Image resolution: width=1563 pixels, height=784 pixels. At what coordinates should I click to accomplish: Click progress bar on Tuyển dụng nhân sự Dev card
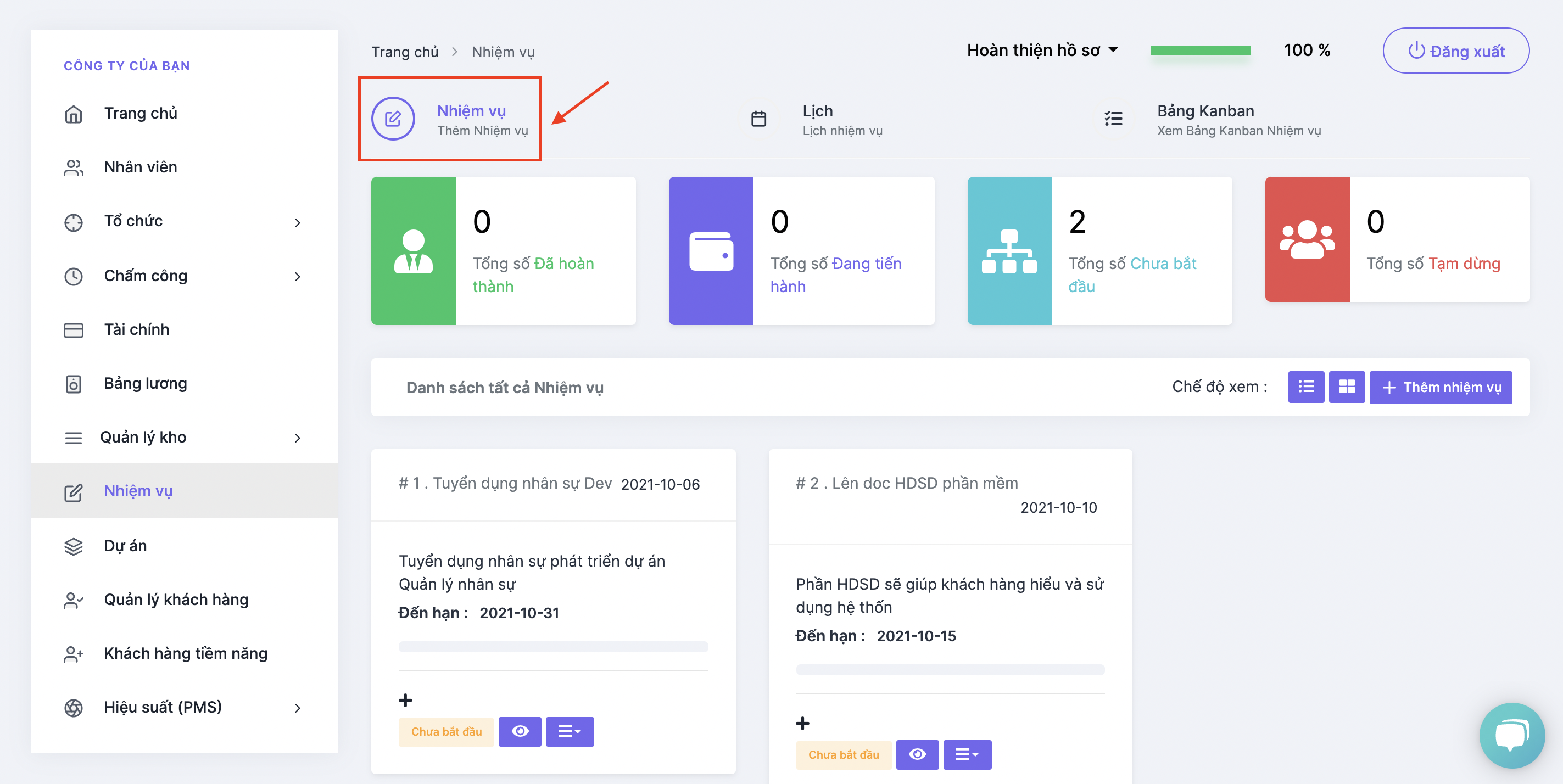pyautogui.click(x=554, y=646)
